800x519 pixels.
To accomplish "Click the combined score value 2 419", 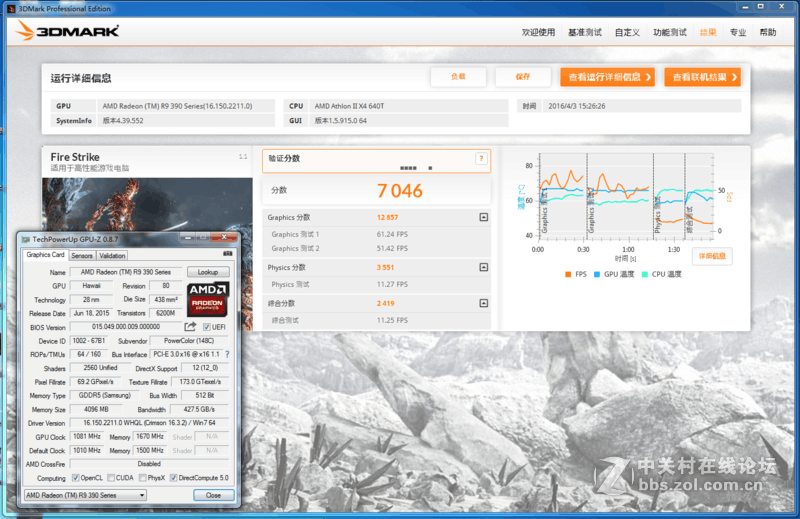I will coord(385,303).
